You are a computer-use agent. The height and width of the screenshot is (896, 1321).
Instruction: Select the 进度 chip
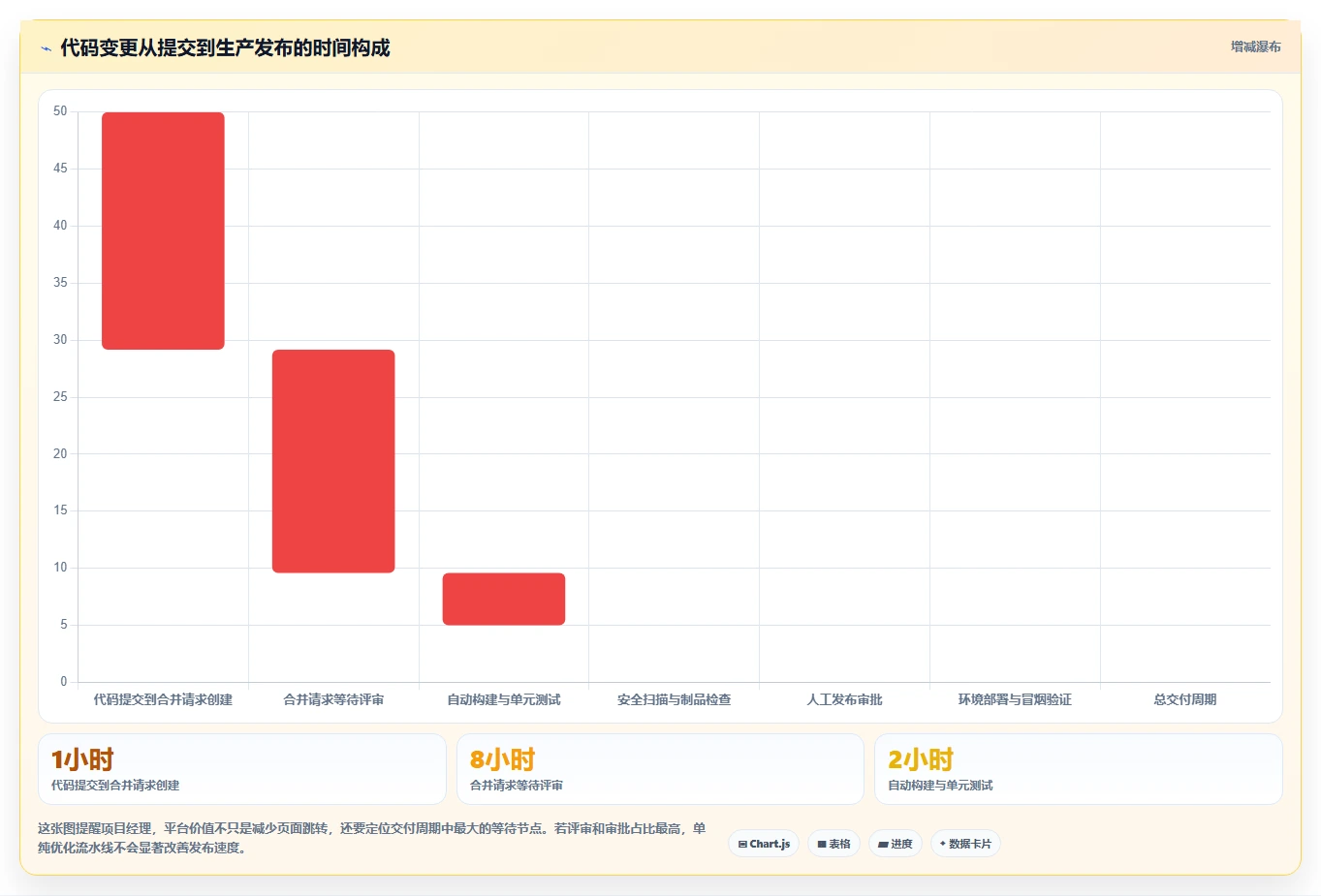pyautogui.click(x=896, y=844)
